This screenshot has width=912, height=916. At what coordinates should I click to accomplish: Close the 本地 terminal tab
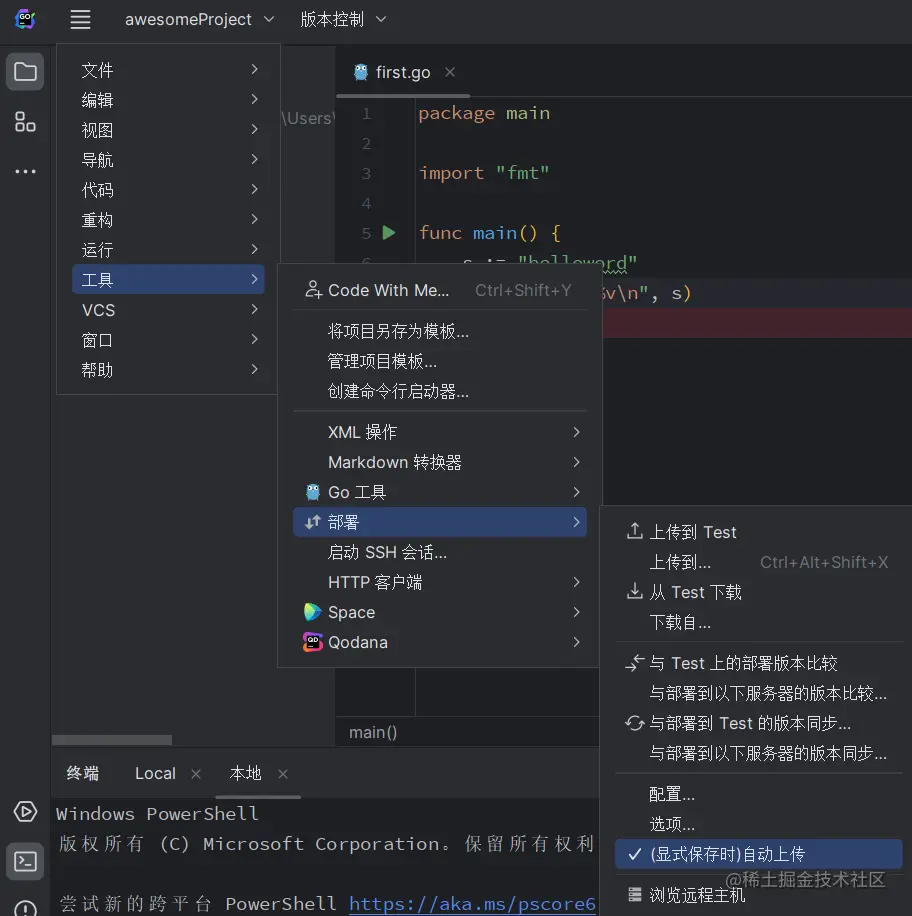pyautogui.click(x=283, y=774)
